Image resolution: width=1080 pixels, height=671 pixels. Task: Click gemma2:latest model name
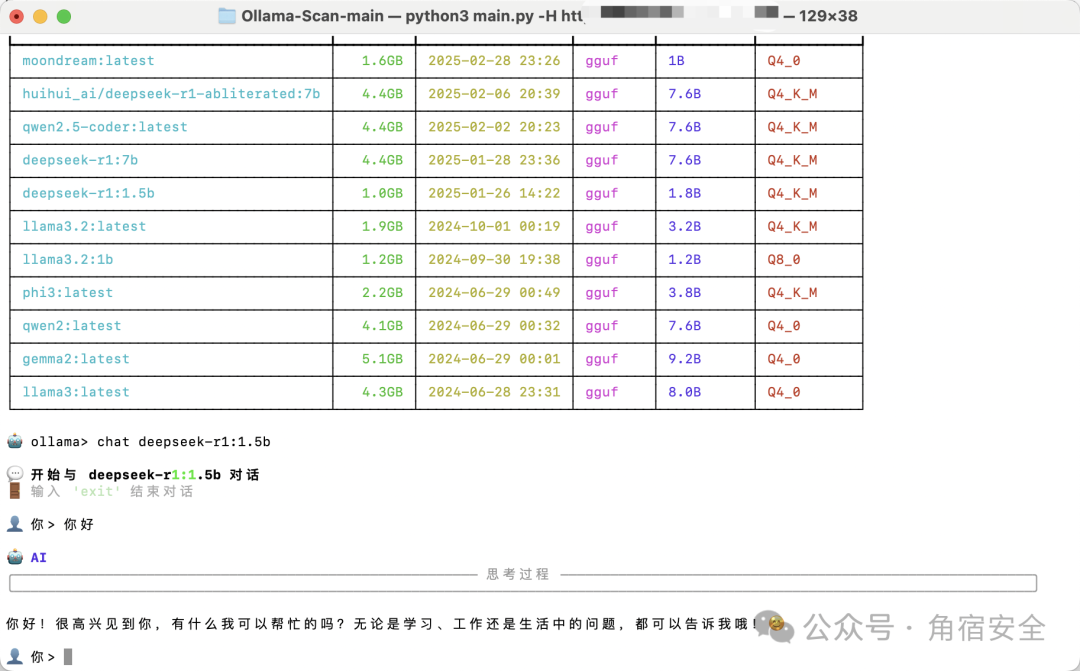[76, 358]
